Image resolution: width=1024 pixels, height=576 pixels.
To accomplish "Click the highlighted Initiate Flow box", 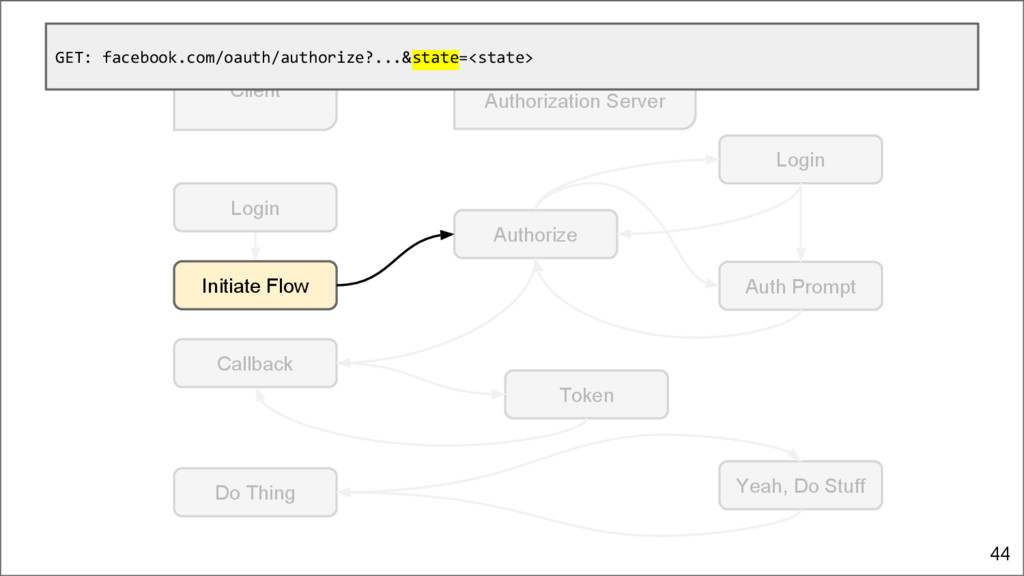I will (x=255, y=286).
